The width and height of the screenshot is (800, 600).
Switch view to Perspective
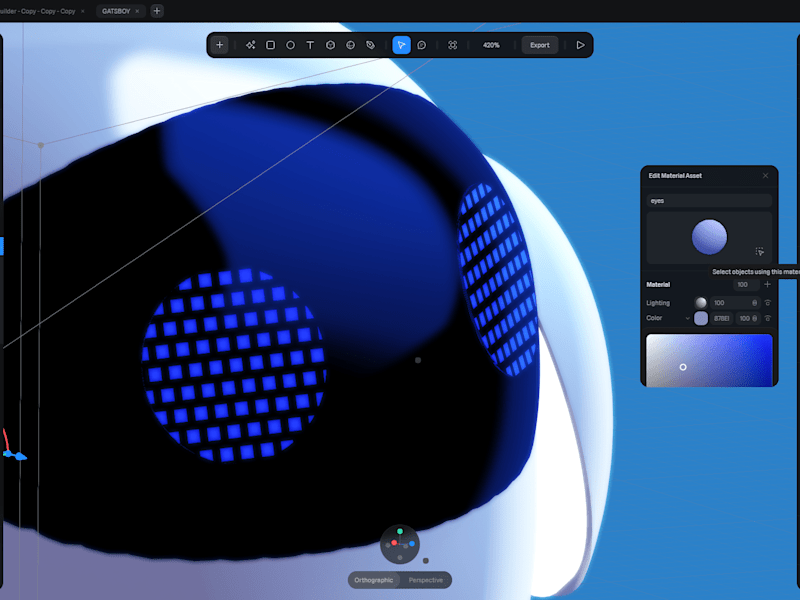[x=426, y=580]
